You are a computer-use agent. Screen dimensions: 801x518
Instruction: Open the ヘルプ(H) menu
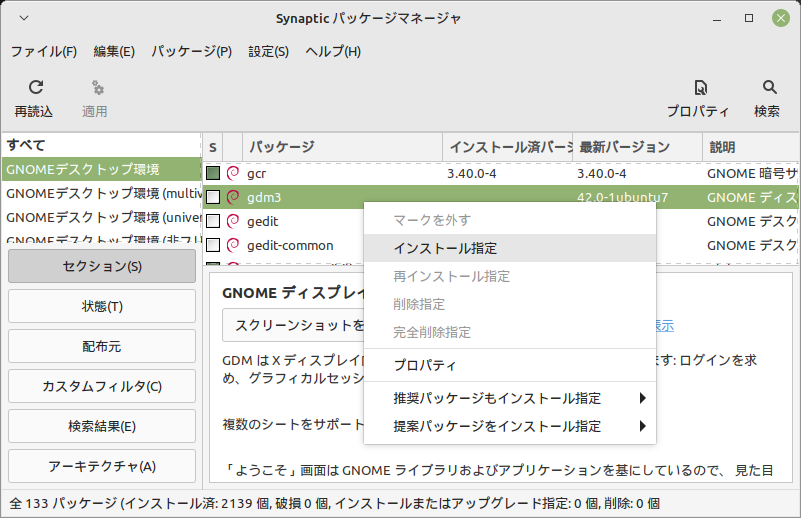[x=333, y=52]
